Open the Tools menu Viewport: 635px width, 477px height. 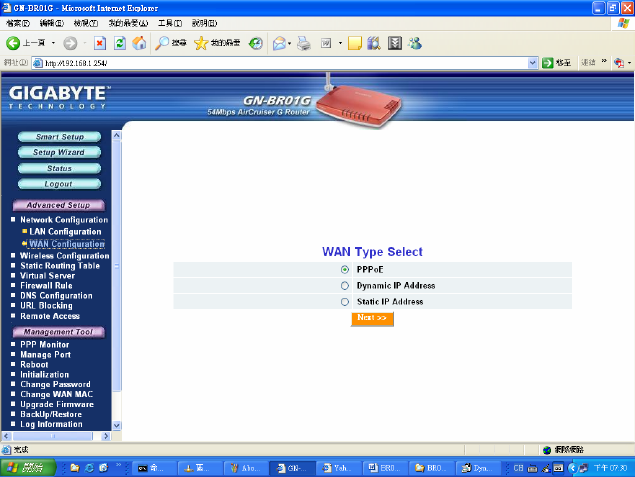(170, 23)
